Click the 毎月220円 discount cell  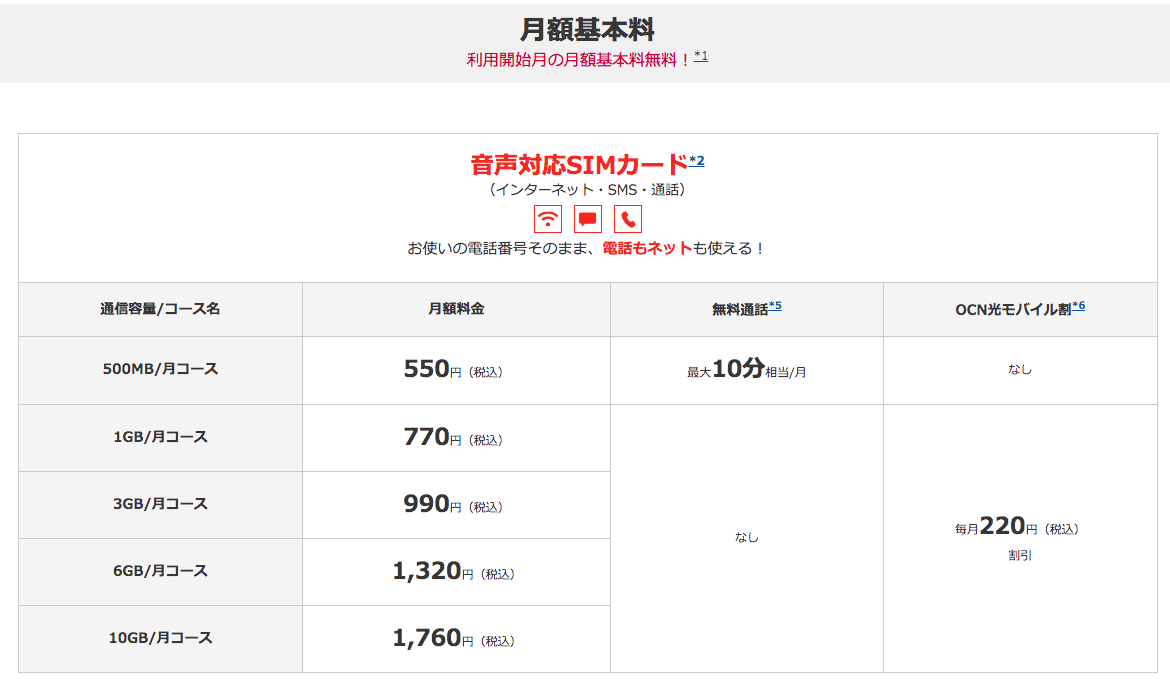[x=1018, y=528]
